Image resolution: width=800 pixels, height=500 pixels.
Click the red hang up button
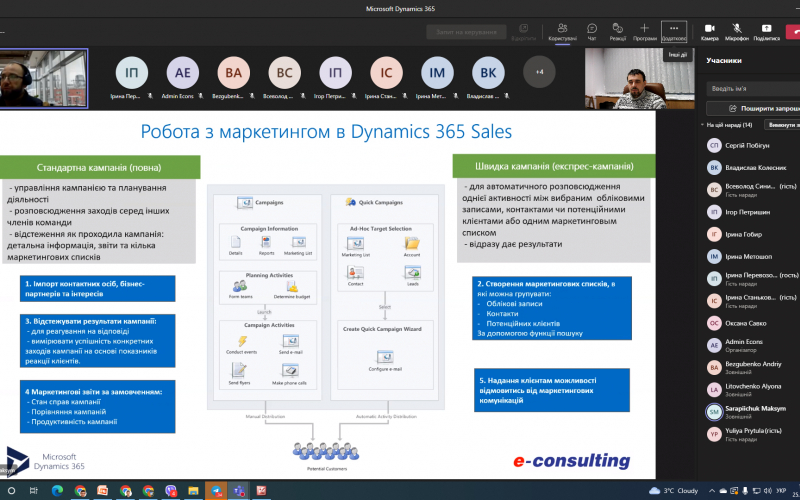click(x=793, y=31)
